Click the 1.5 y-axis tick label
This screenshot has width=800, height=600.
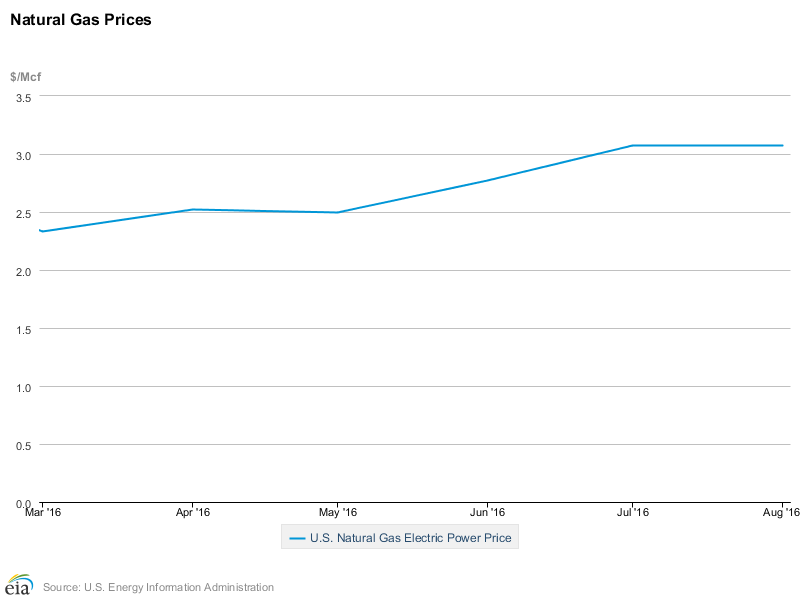(x=24, y=329)
